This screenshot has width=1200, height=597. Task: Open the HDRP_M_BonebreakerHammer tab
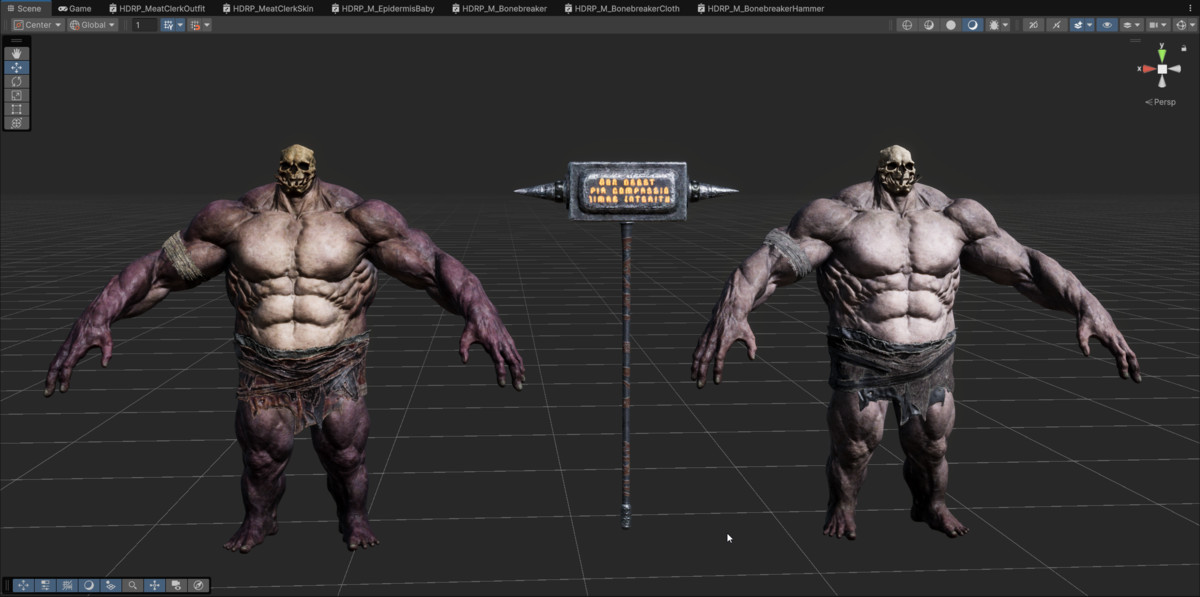tap(759, 8)
